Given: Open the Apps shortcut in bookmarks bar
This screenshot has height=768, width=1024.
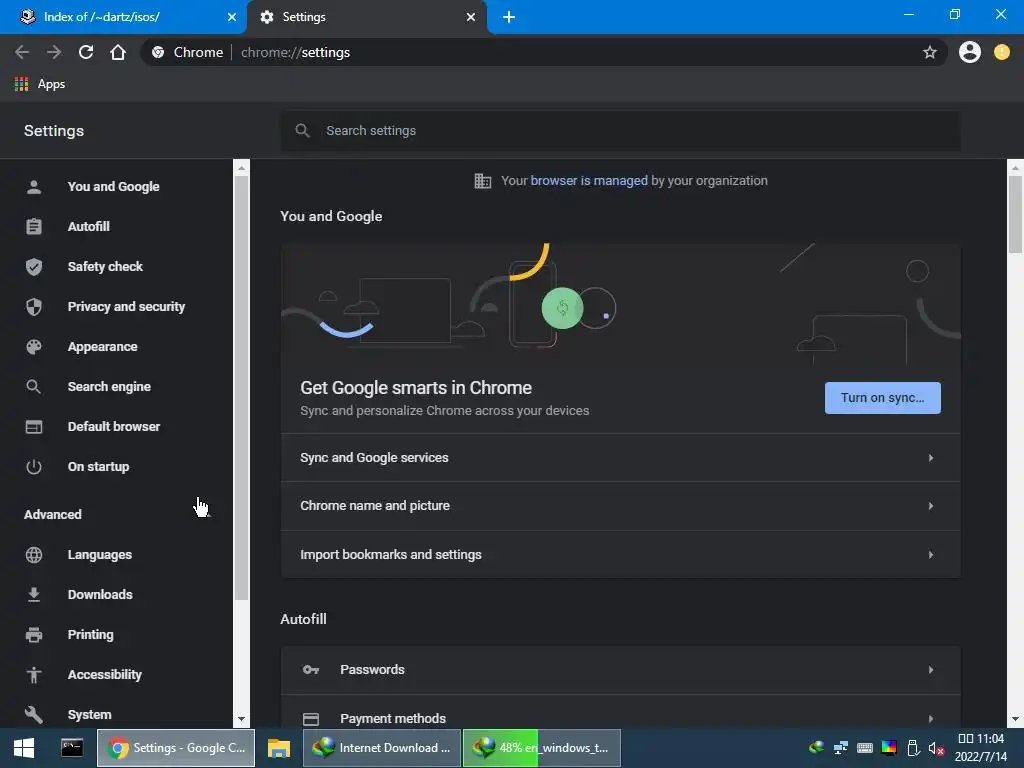Looking at the screenshot, I should pos(40,84).
